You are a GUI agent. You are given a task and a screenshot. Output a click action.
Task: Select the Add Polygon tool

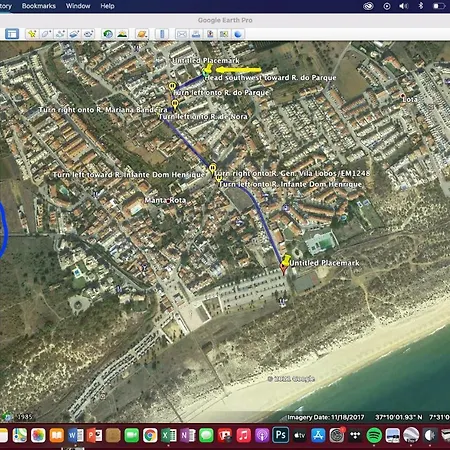[46, 34]
